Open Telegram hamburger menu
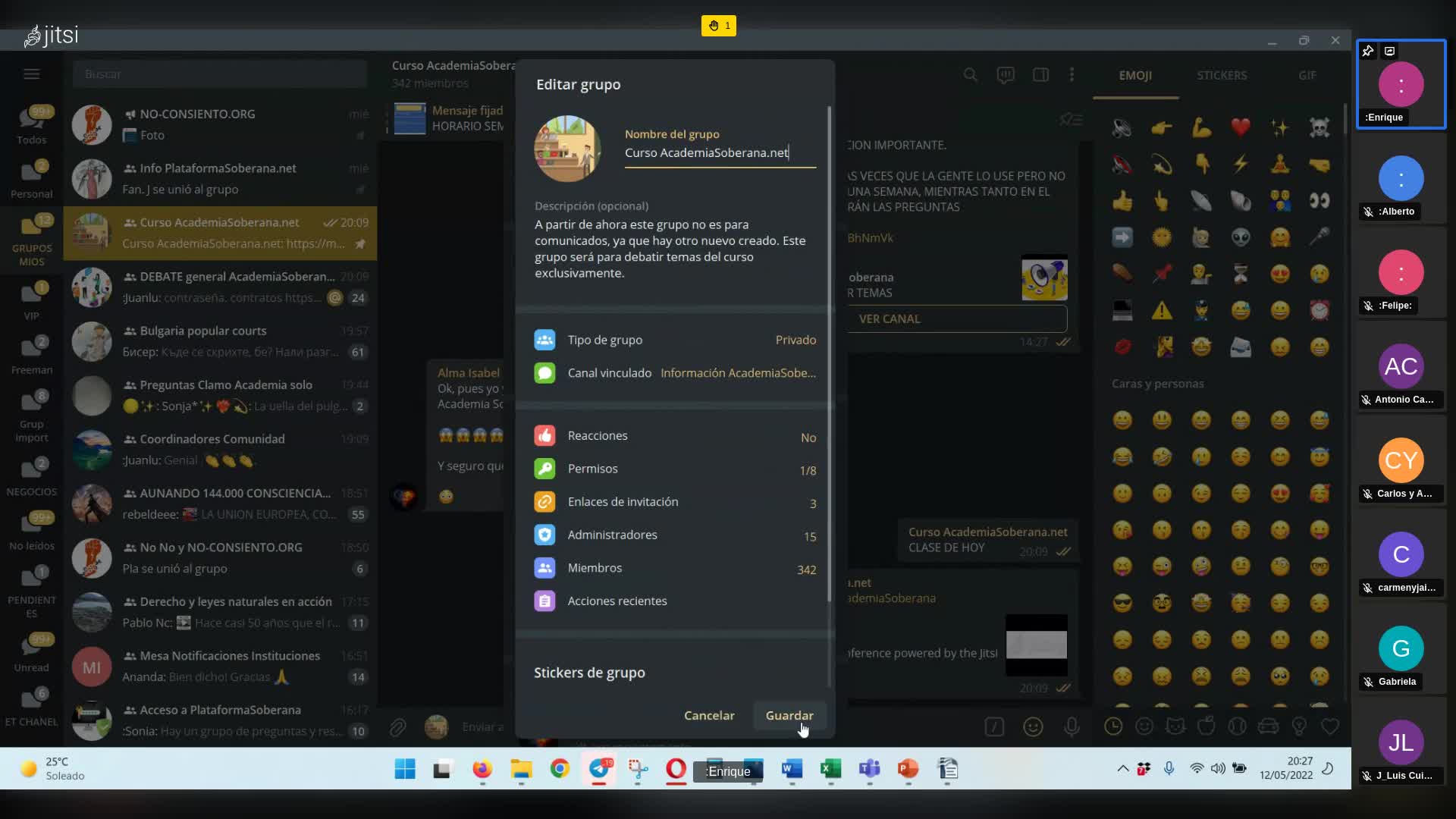The height and width of the screenshot is (819, 1456). (31, 74)
